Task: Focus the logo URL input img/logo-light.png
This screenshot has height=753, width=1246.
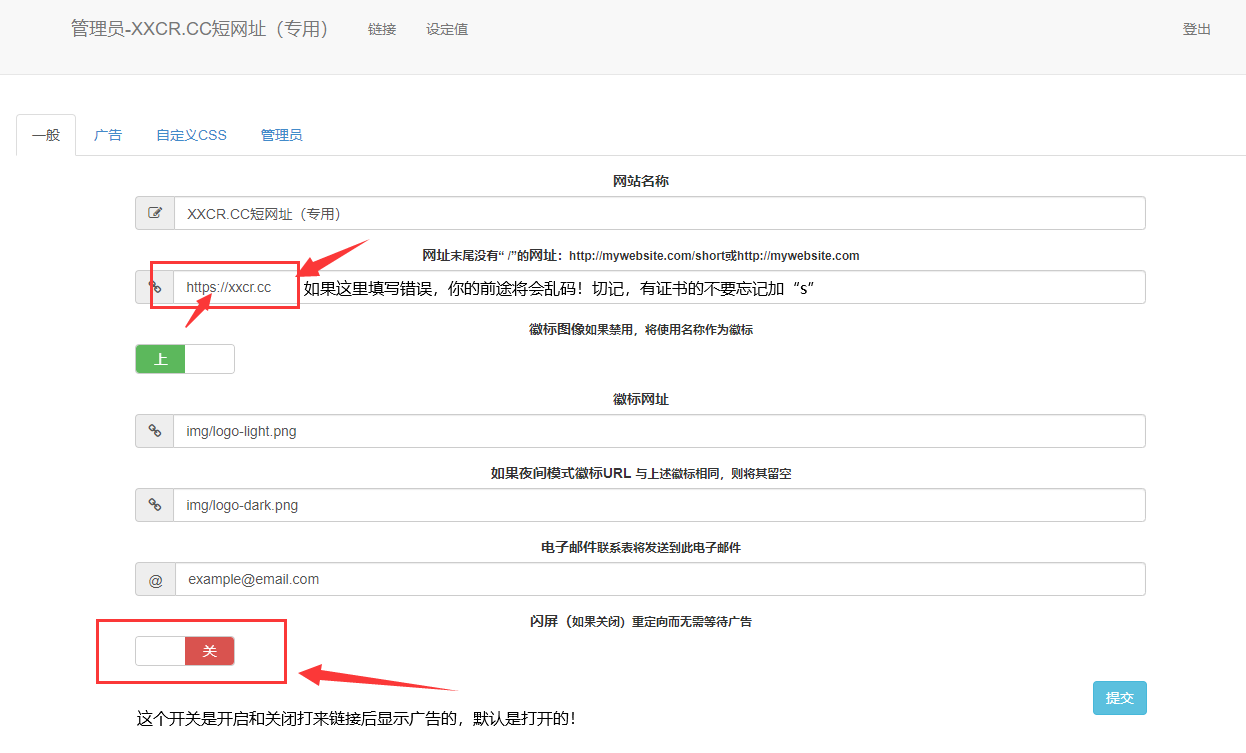Action: click(x=659, y=431)
